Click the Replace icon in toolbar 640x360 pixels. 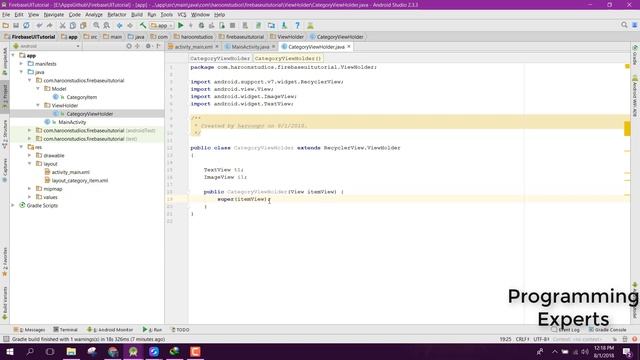coord(107,25)
